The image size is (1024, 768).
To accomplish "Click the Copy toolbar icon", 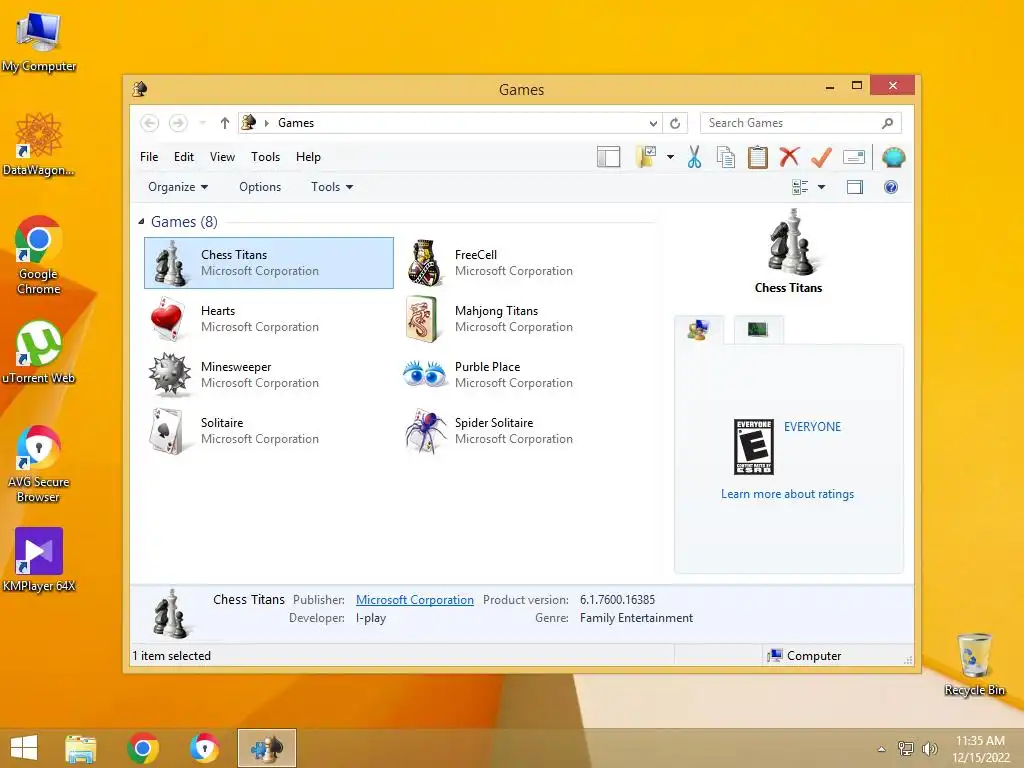I will [x=726, y=157].
